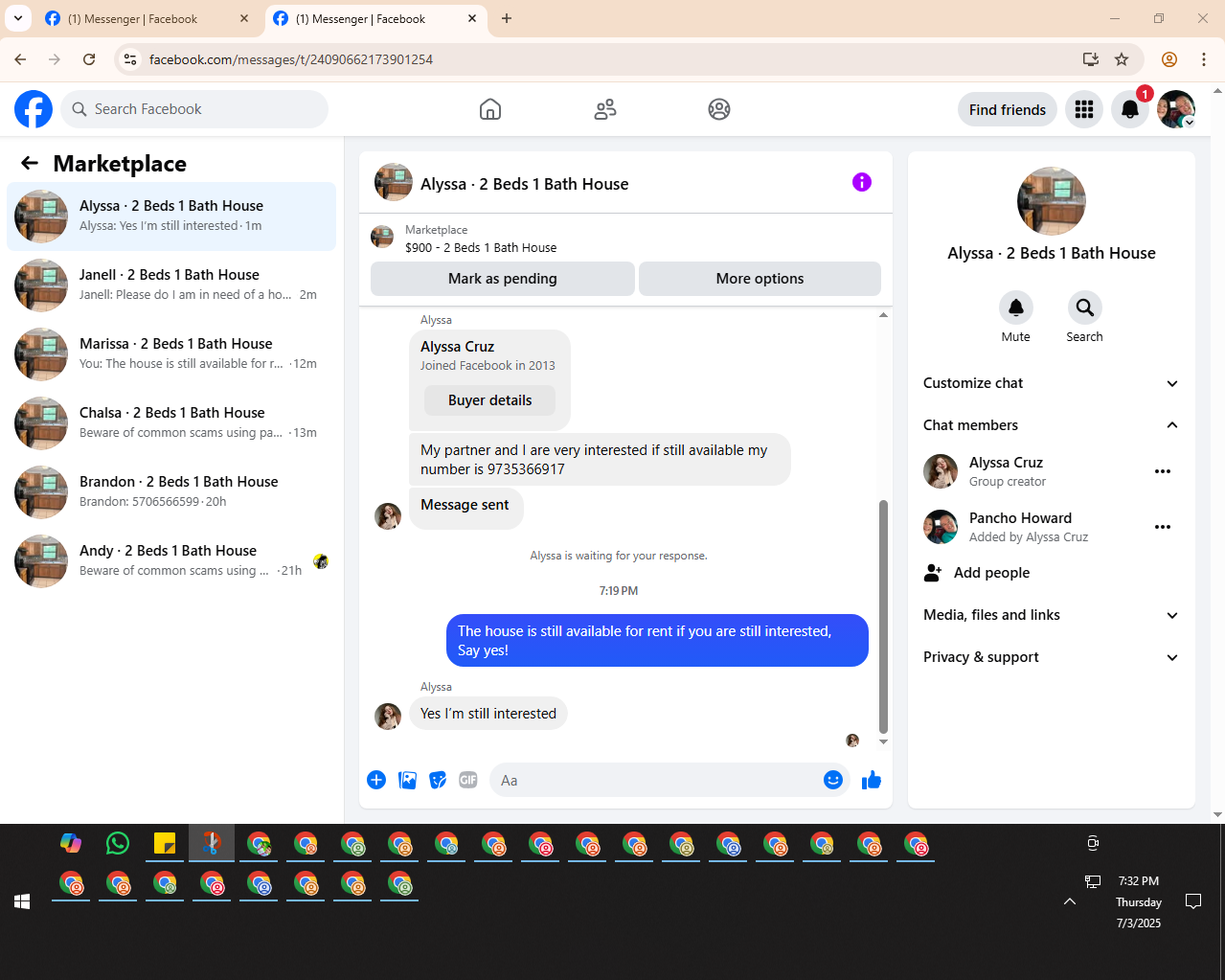The image size is (1225, 980).
Task: Open the listing photo in right panel
Action: coord(1052,201)
